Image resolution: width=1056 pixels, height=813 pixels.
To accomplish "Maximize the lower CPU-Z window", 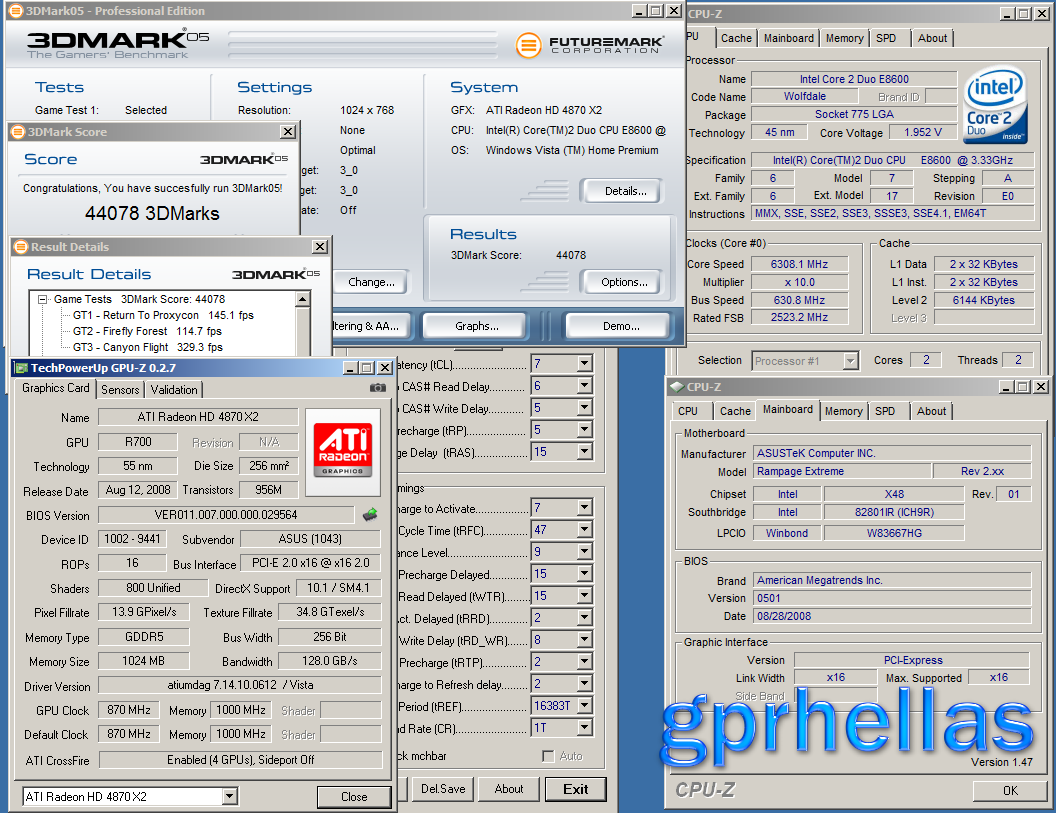I will 1023,387.
